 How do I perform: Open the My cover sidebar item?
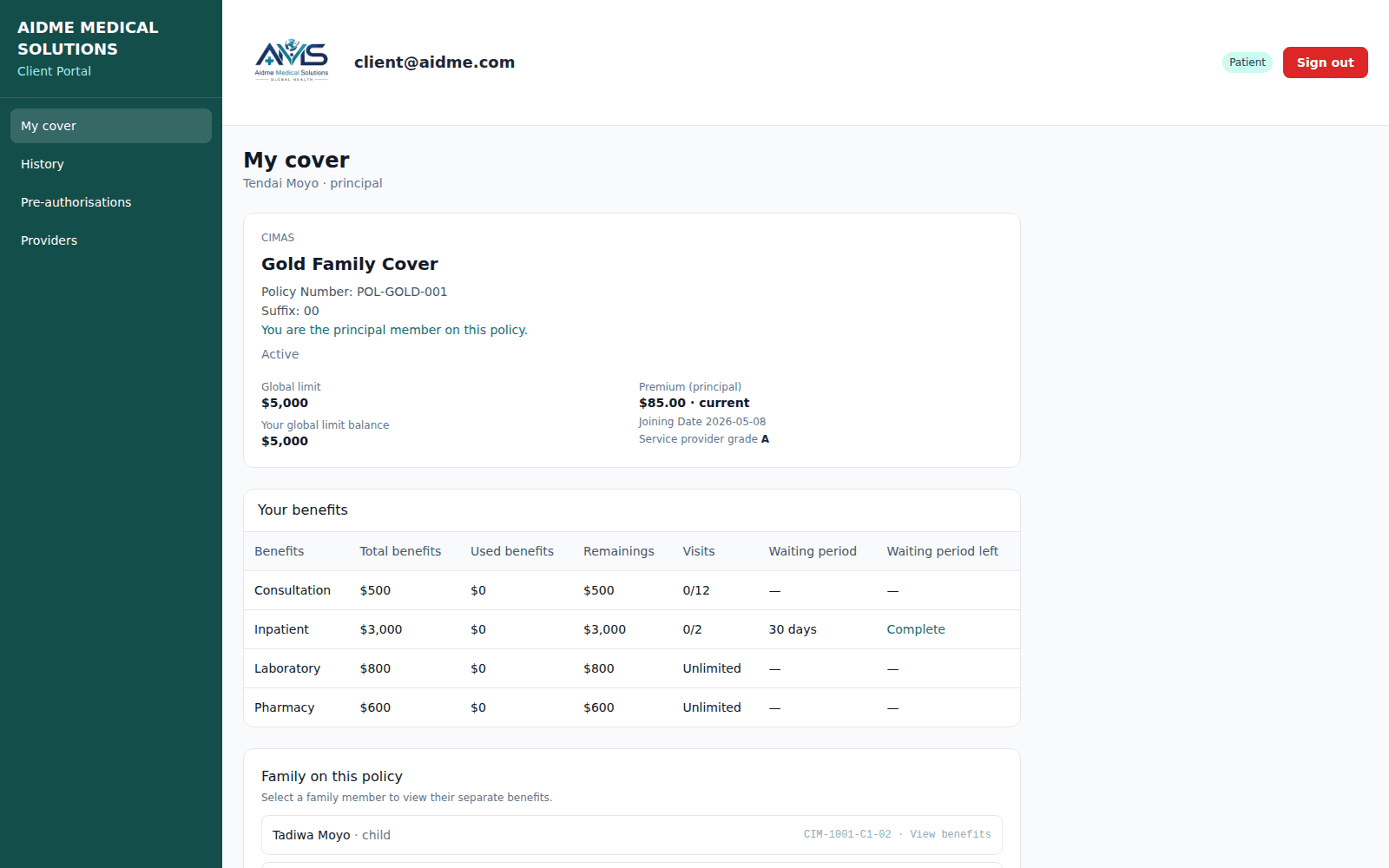111,126
